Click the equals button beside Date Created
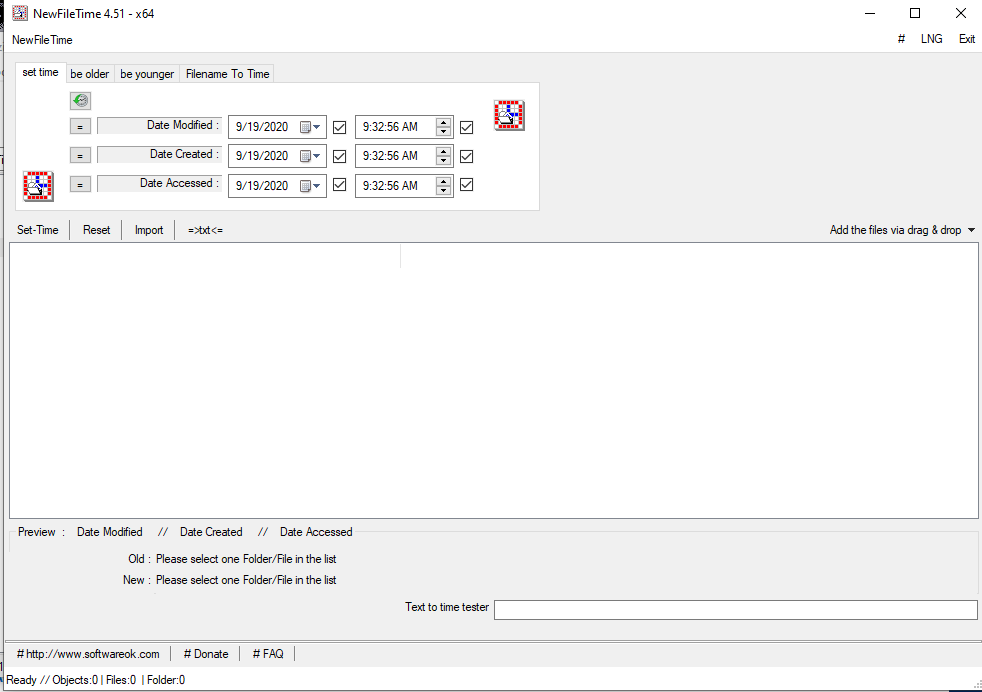 pyautogui.click(x=80, y=155)
